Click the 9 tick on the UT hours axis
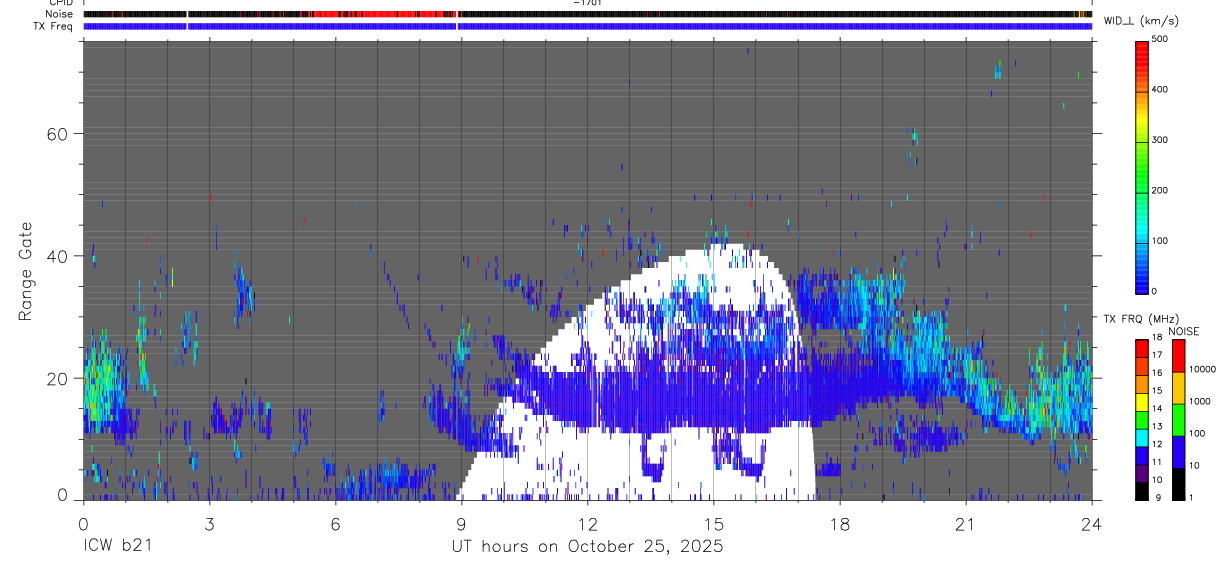 462,524
